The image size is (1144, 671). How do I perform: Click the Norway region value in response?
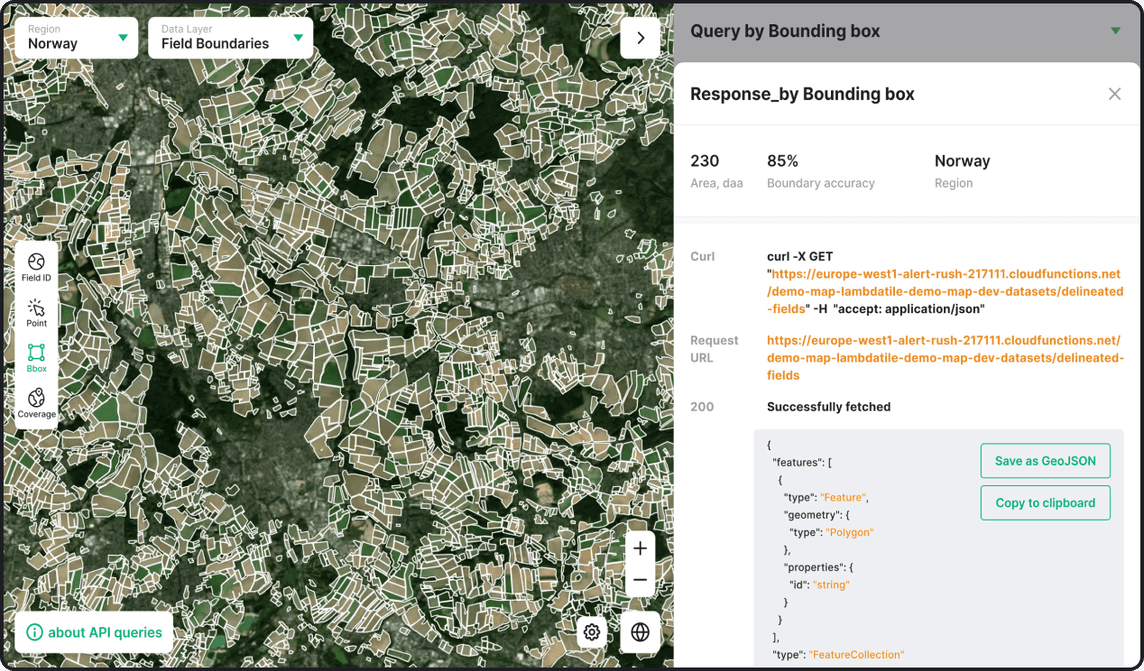[962, 161]
